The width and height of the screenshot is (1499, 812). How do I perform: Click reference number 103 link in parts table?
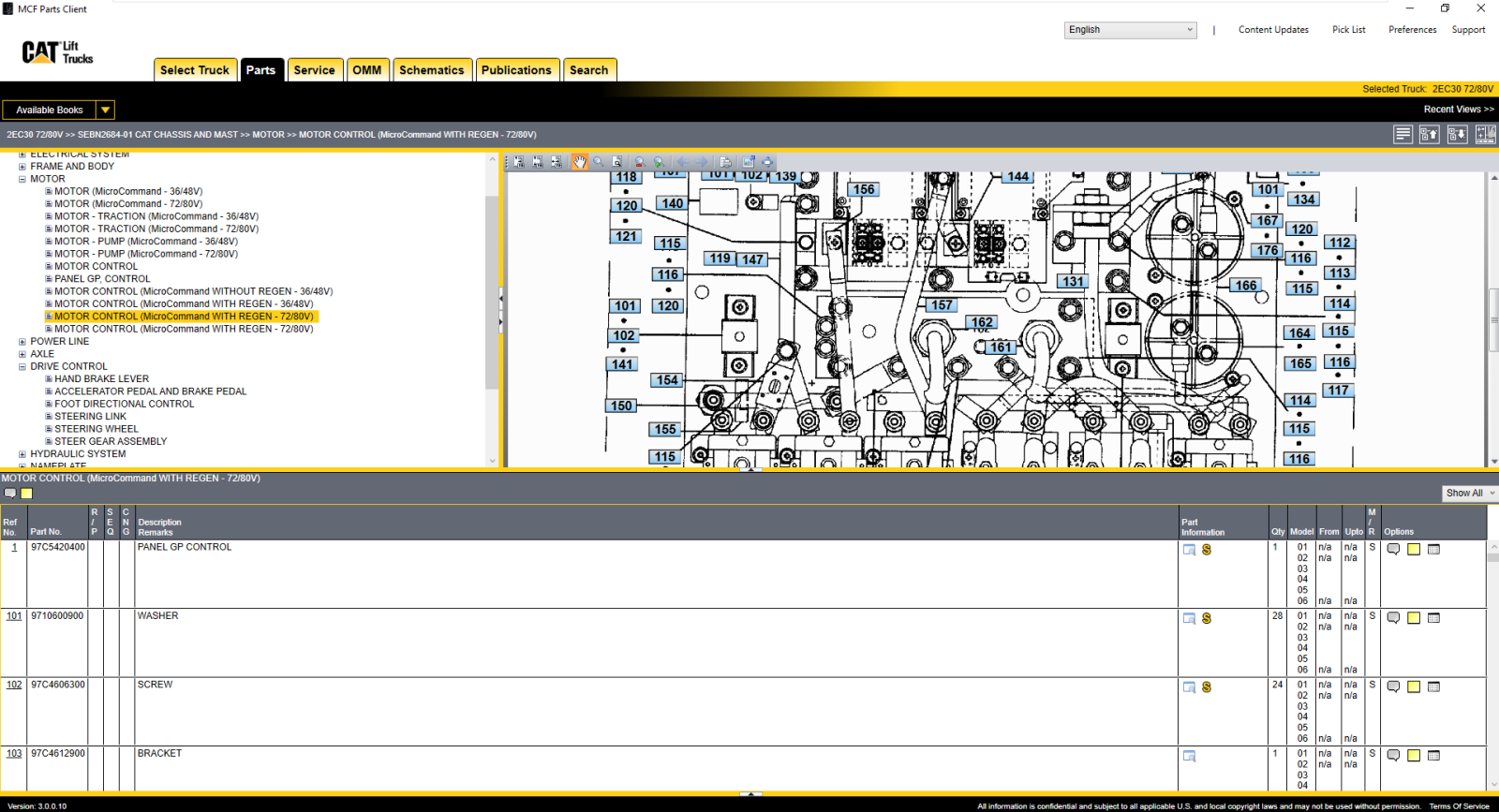tap(14, 754)
